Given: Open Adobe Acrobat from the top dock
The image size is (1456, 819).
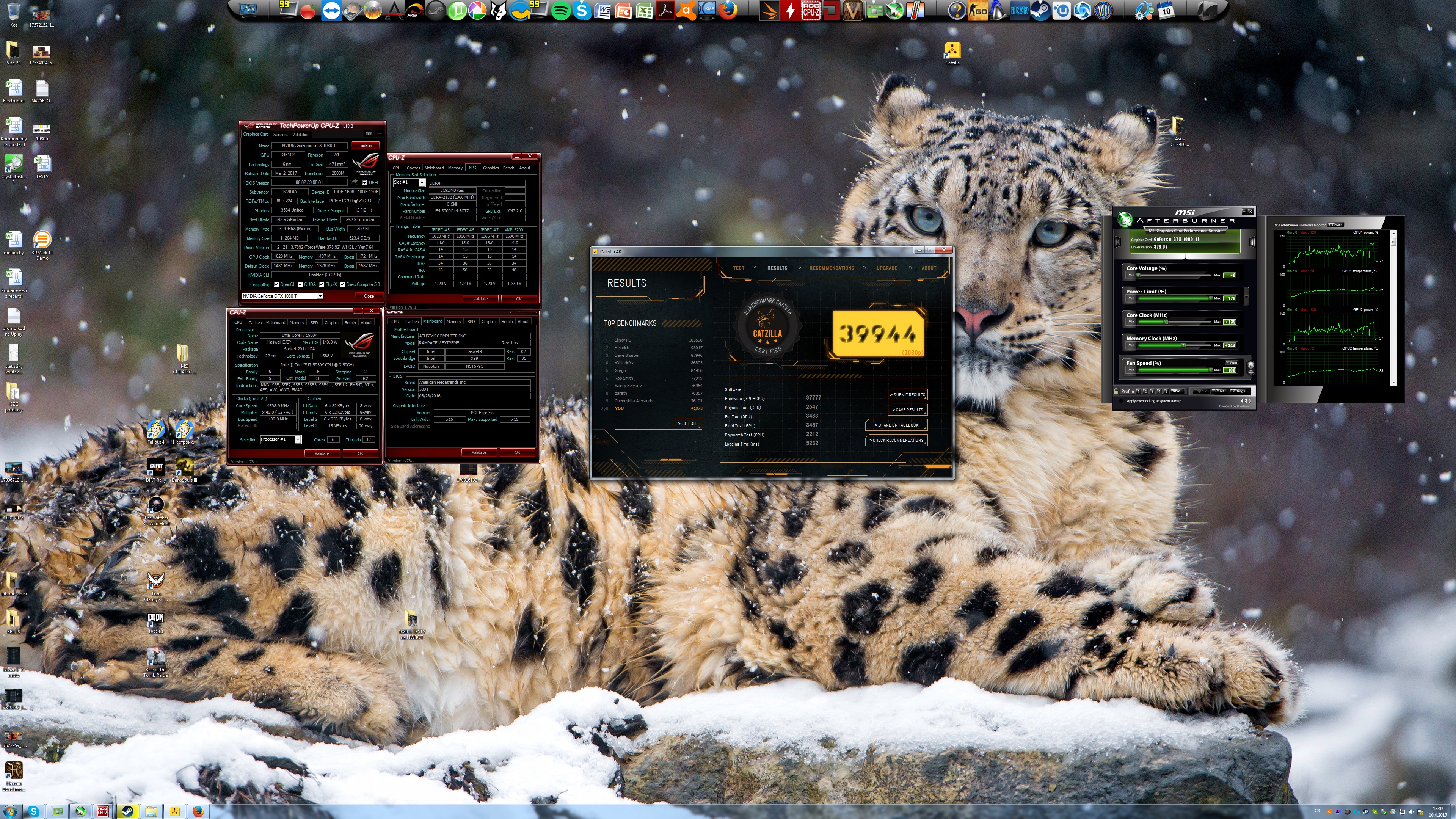Looking at the screenshot, I should [665, 10].
